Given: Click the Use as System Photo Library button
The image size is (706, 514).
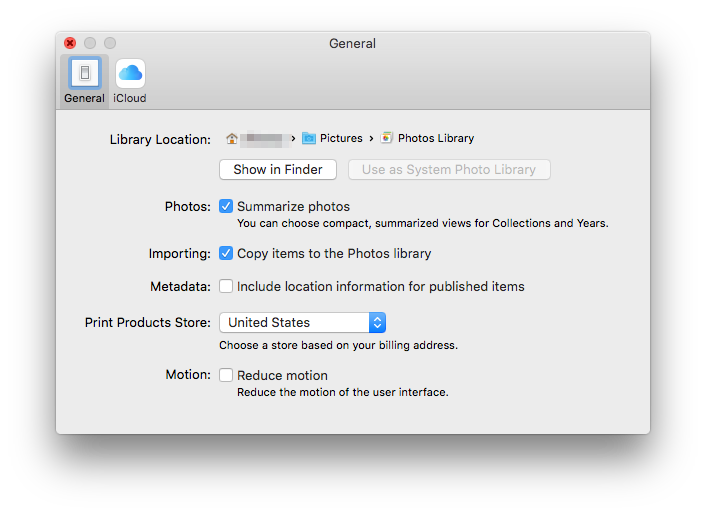Looking at the screenshot, I should click(449, 169).
